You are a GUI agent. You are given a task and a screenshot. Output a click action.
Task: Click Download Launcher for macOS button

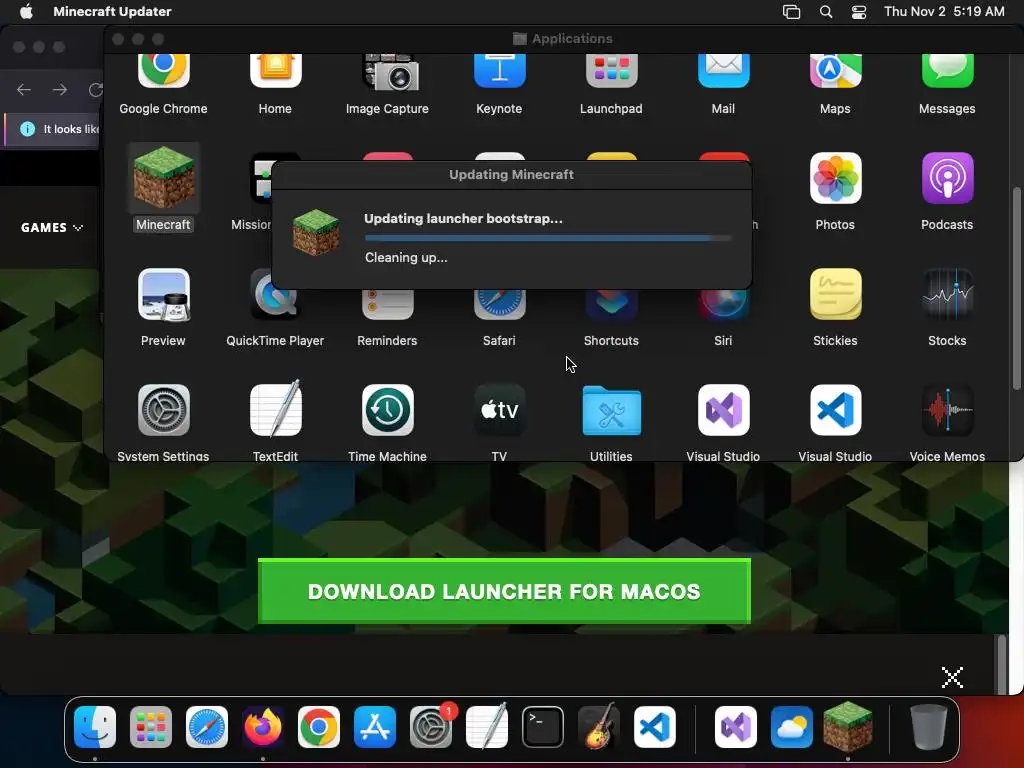click(x=504, y=591)
